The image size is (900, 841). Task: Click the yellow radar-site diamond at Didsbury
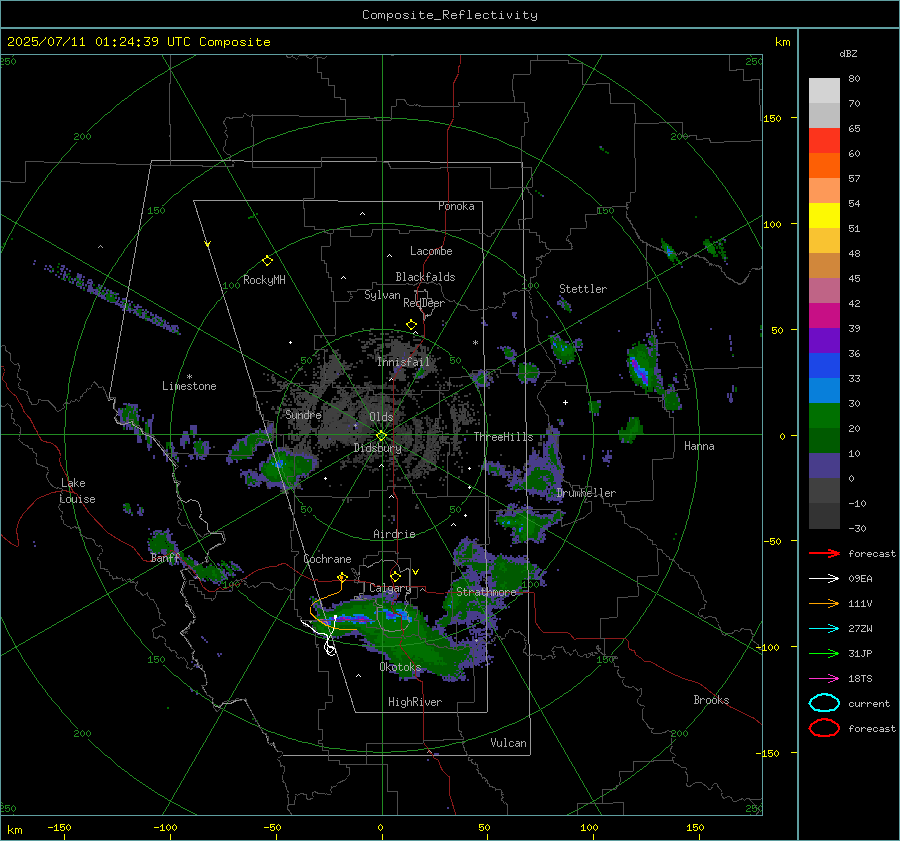[x=381, y=436]
